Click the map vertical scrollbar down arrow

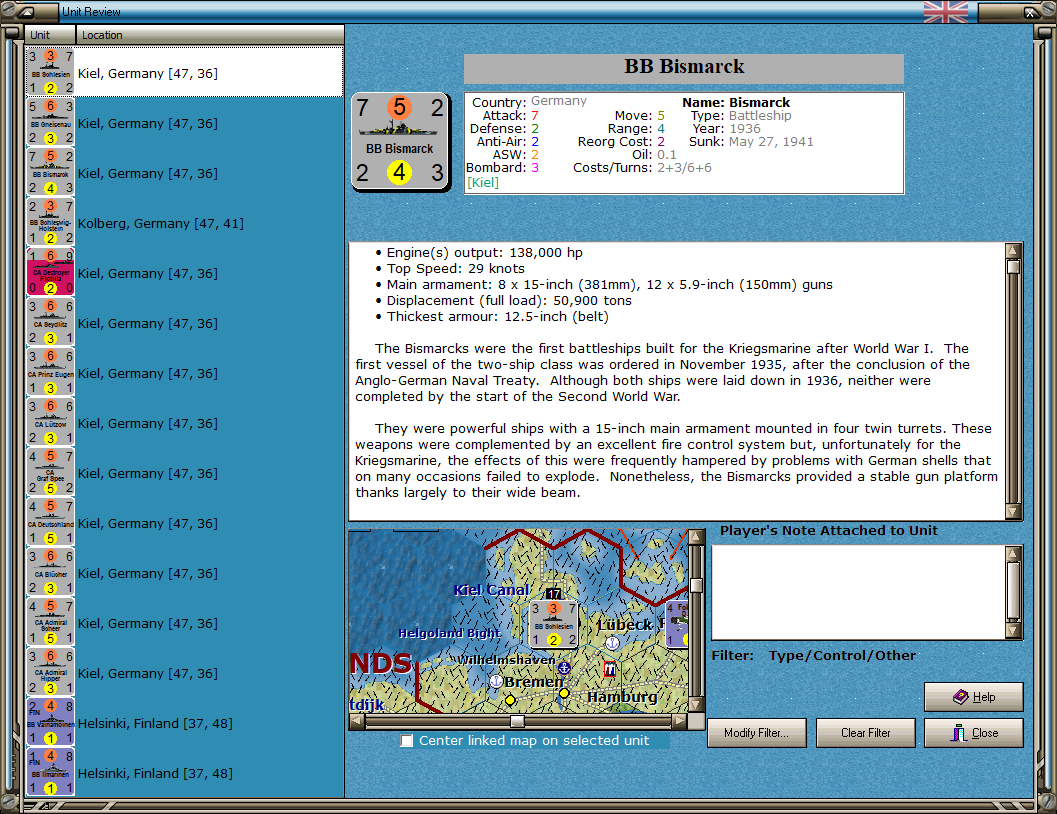point(696,704)
